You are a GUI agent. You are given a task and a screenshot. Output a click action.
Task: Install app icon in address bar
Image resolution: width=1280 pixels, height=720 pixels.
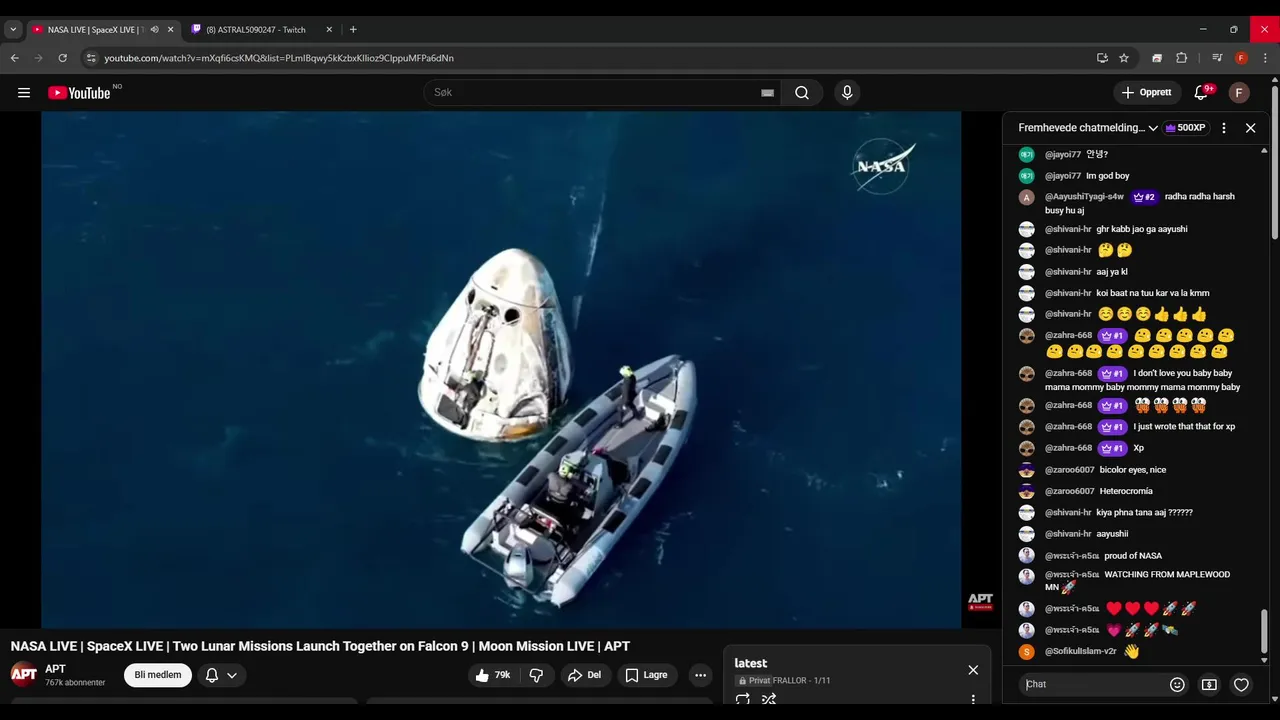[x=1102, y=58]
